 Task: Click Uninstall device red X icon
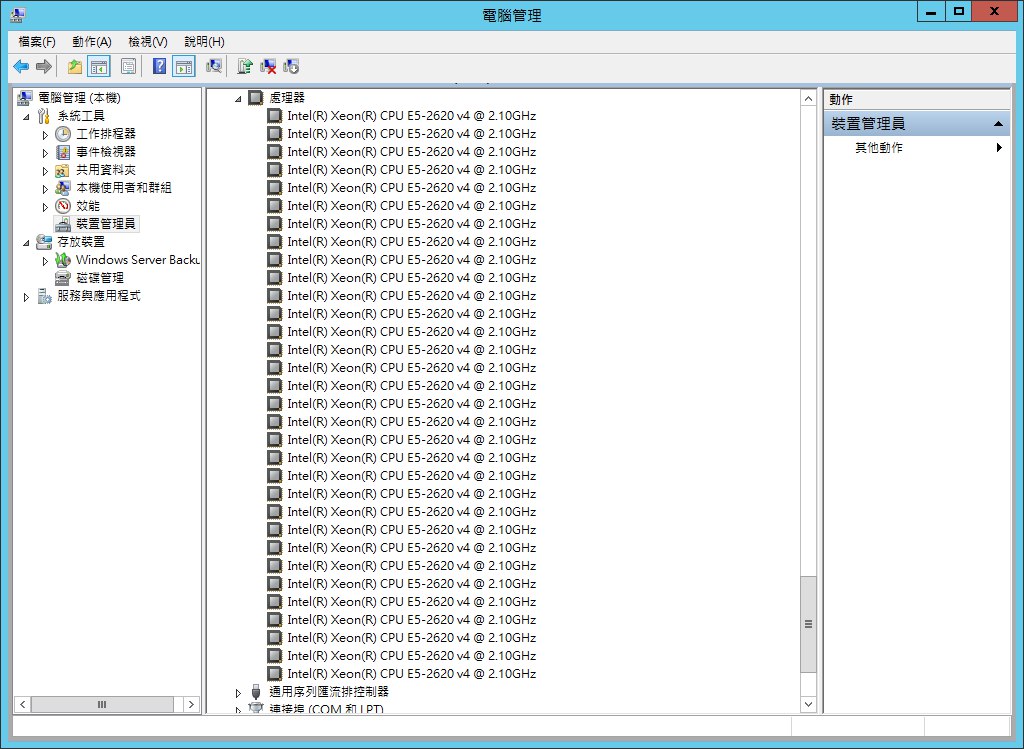268,66
